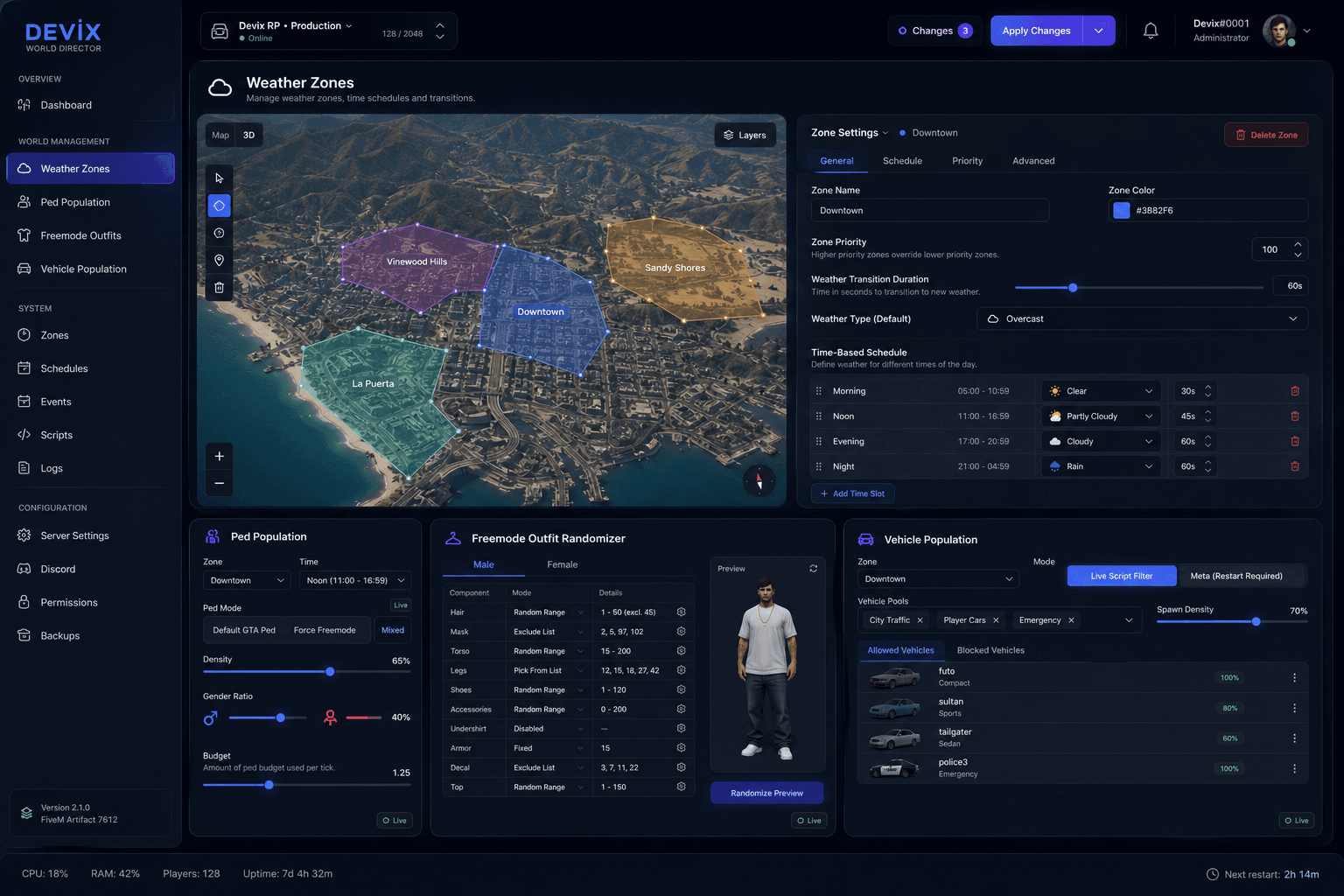Delete the Morning time slot
1344x896 pixels.
coord(1295,391)
